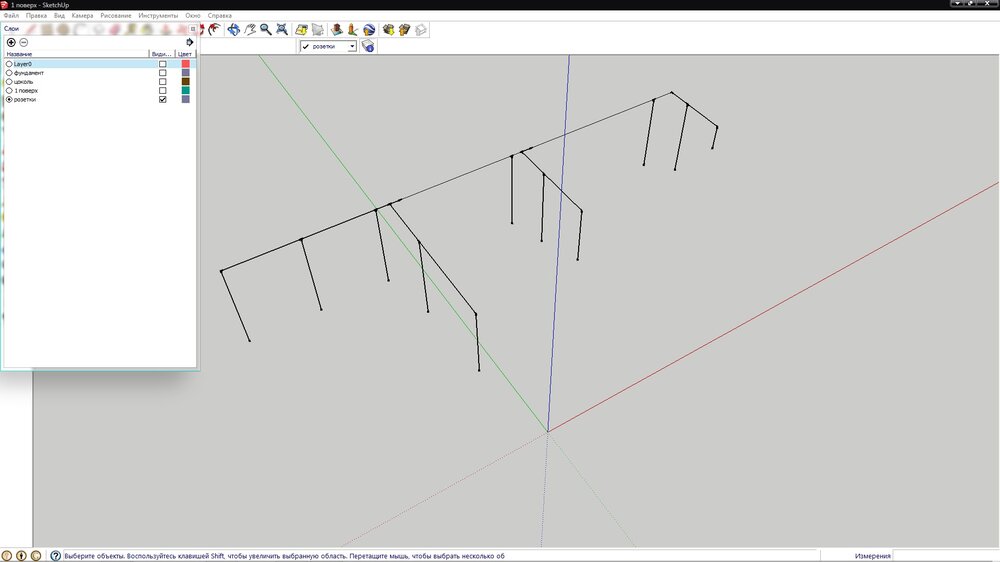Uncheck visibility for розетки layer
1000x562 pixels.
coord(163,100)
